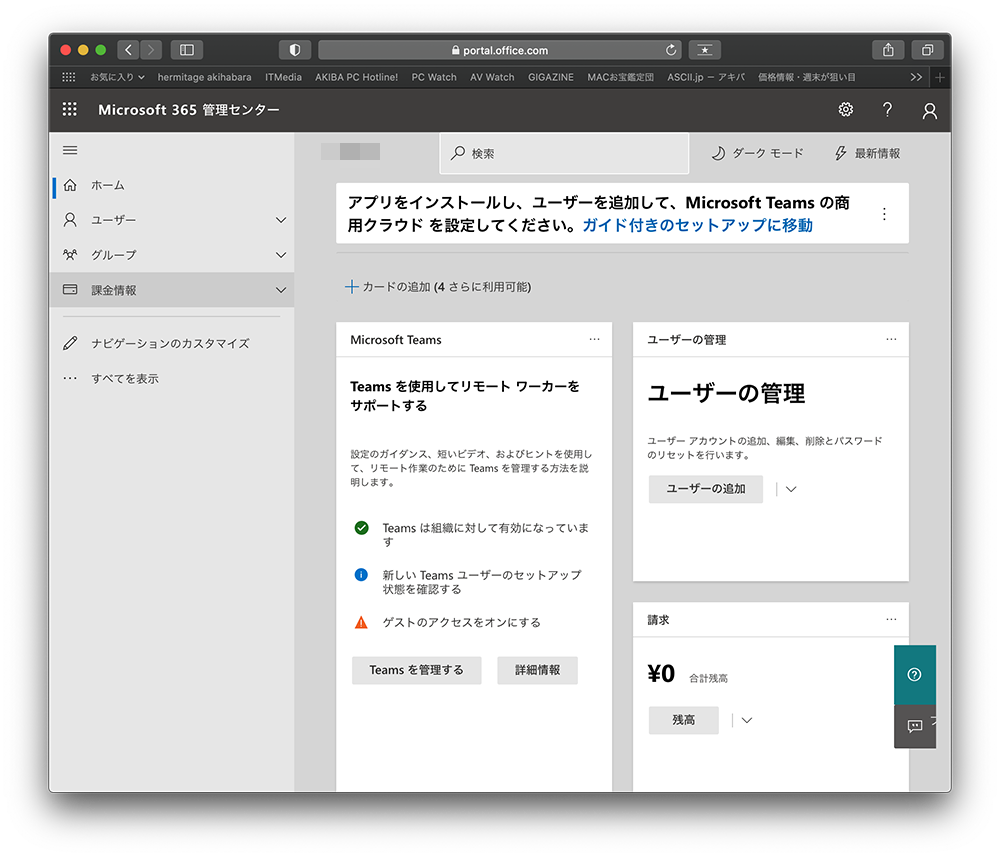Viewport: 1000px width, 857px height.
Task: Open the Microsoft 365 app launcher grid
Action: [x=70, y=110]
